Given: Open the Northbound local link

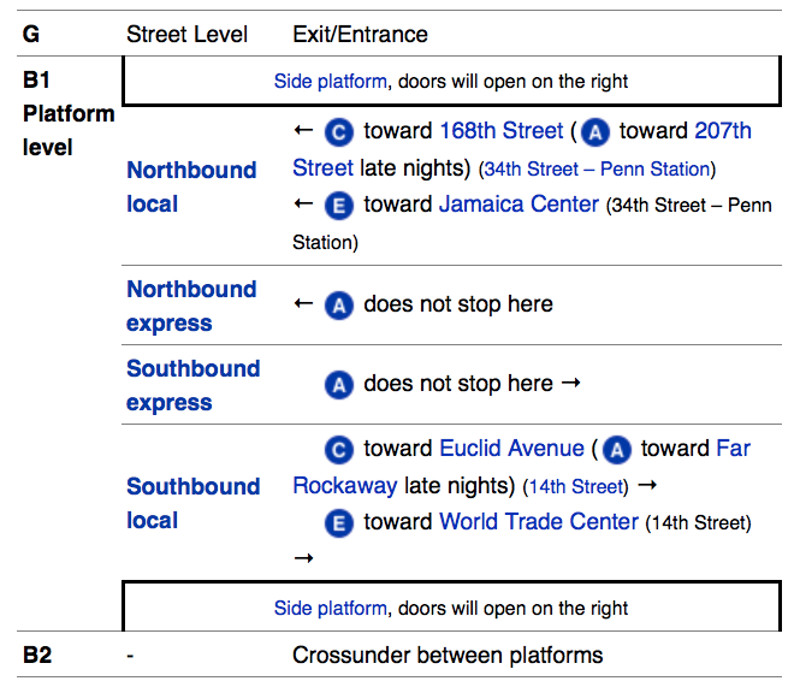Looking at the screenshot, I should point(191,187).
